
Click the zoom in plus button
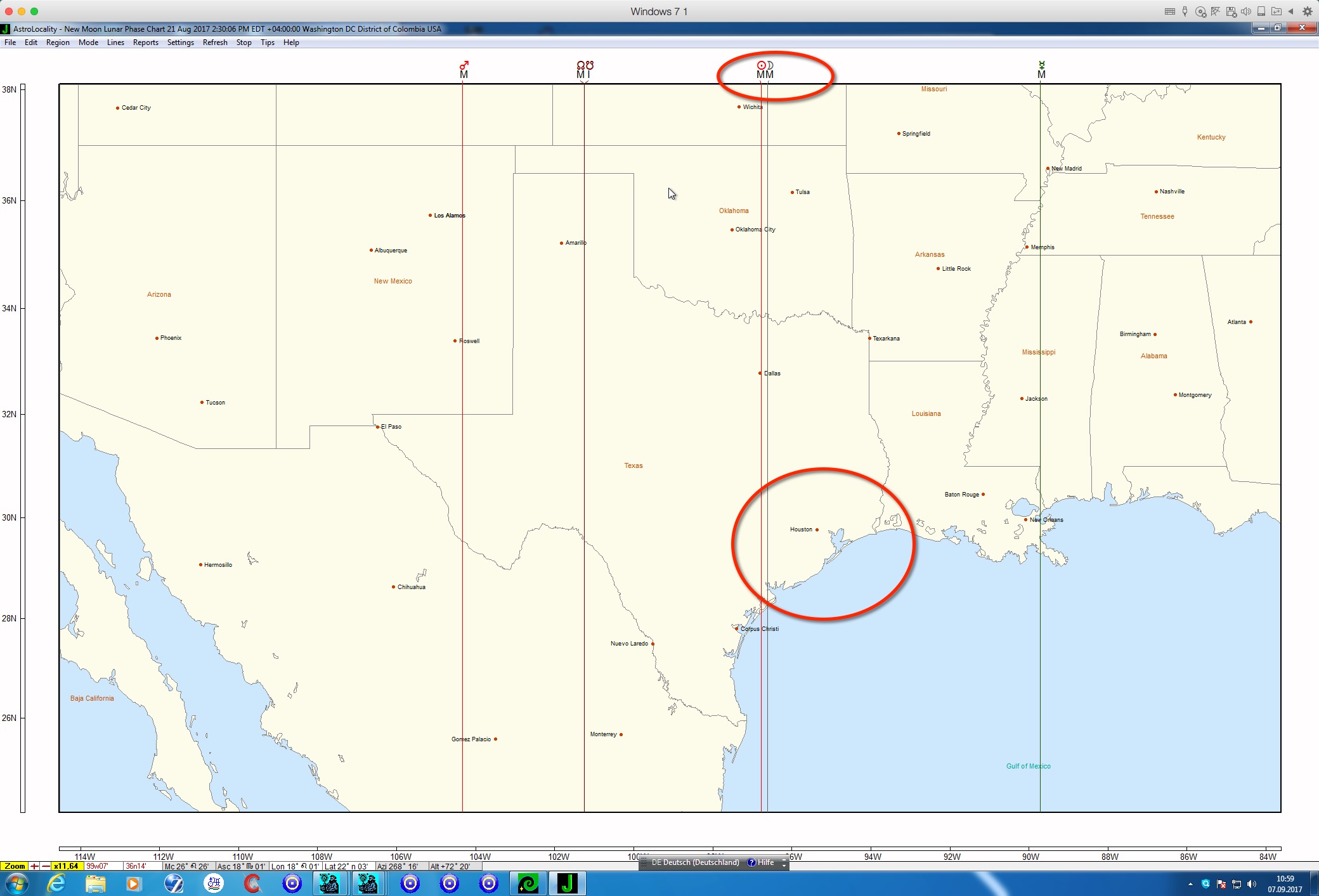click(34, 866)
